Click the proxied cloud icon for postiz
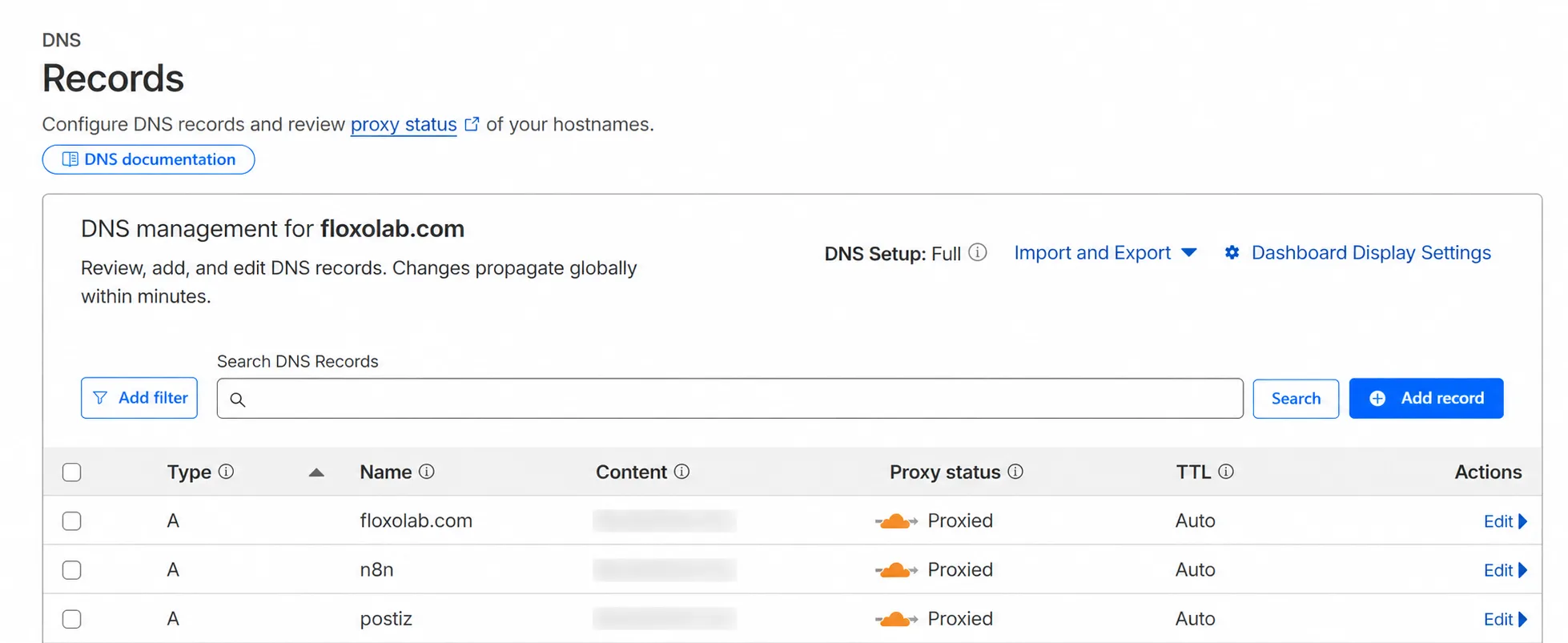 tap(896, 619)
